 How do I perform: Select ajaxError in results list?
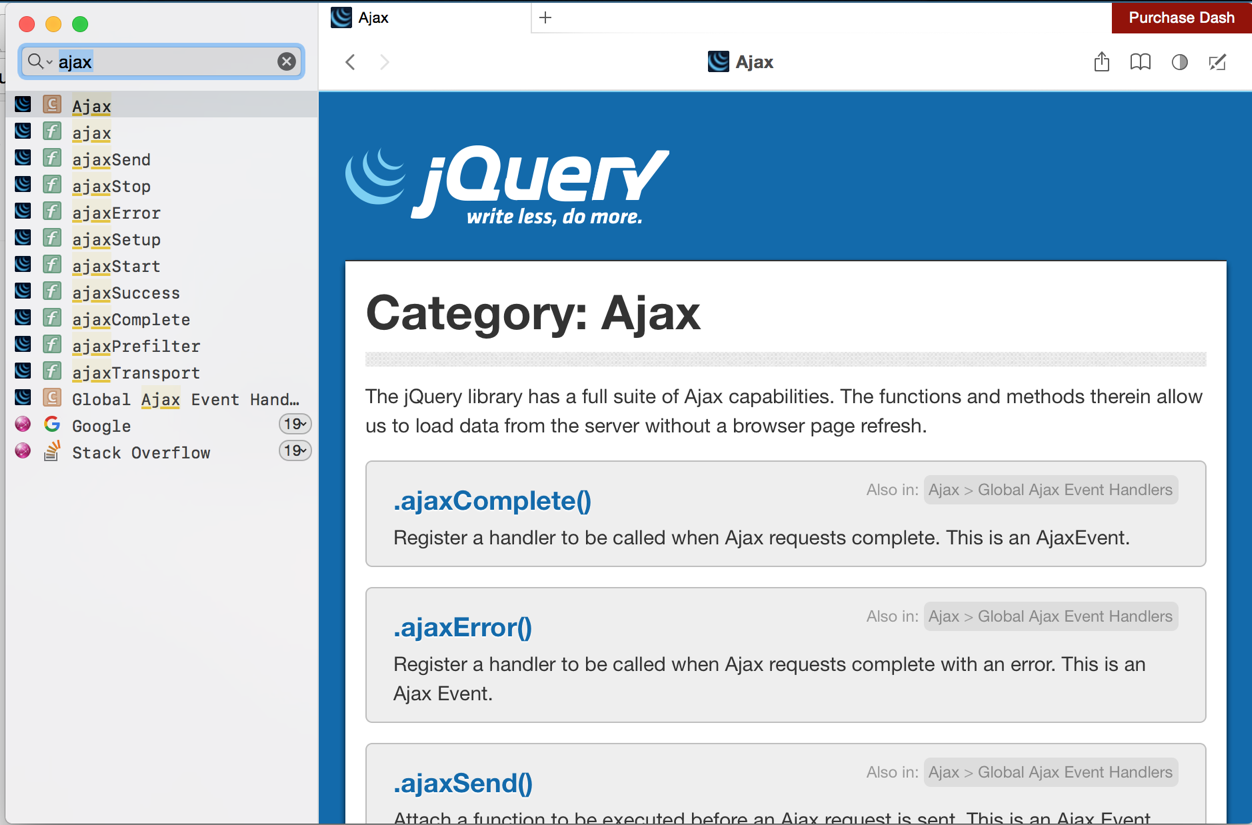161,212
